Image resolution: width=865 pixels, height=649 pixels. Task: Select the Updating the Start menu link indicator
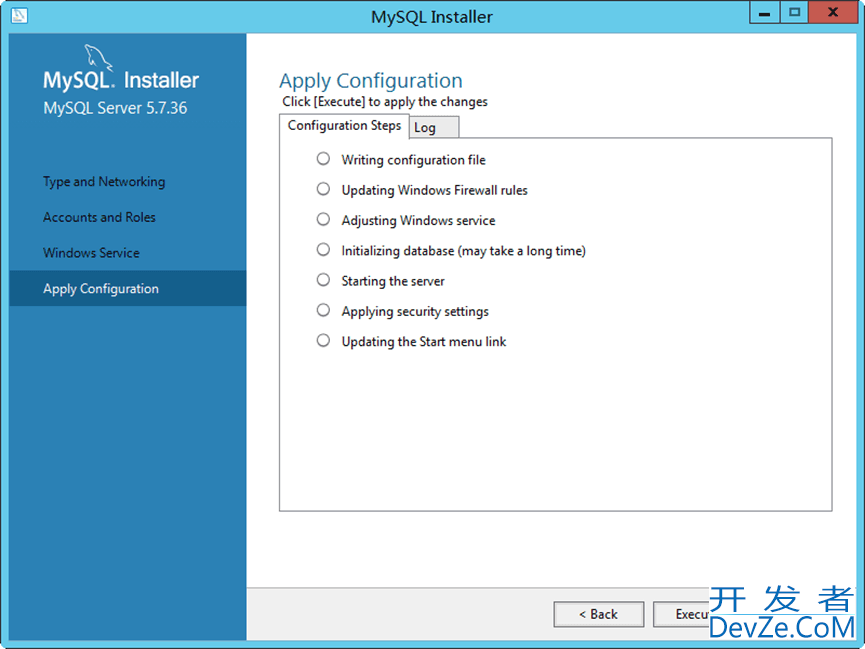323,341
